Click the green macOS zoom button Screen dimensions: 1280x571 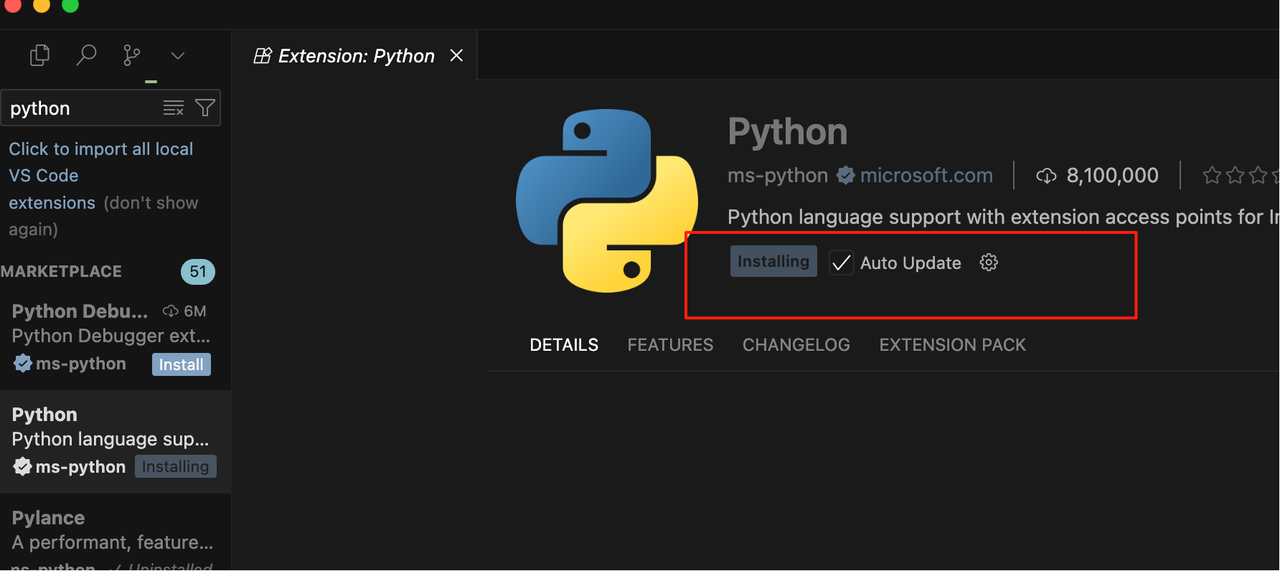point(70,5)
